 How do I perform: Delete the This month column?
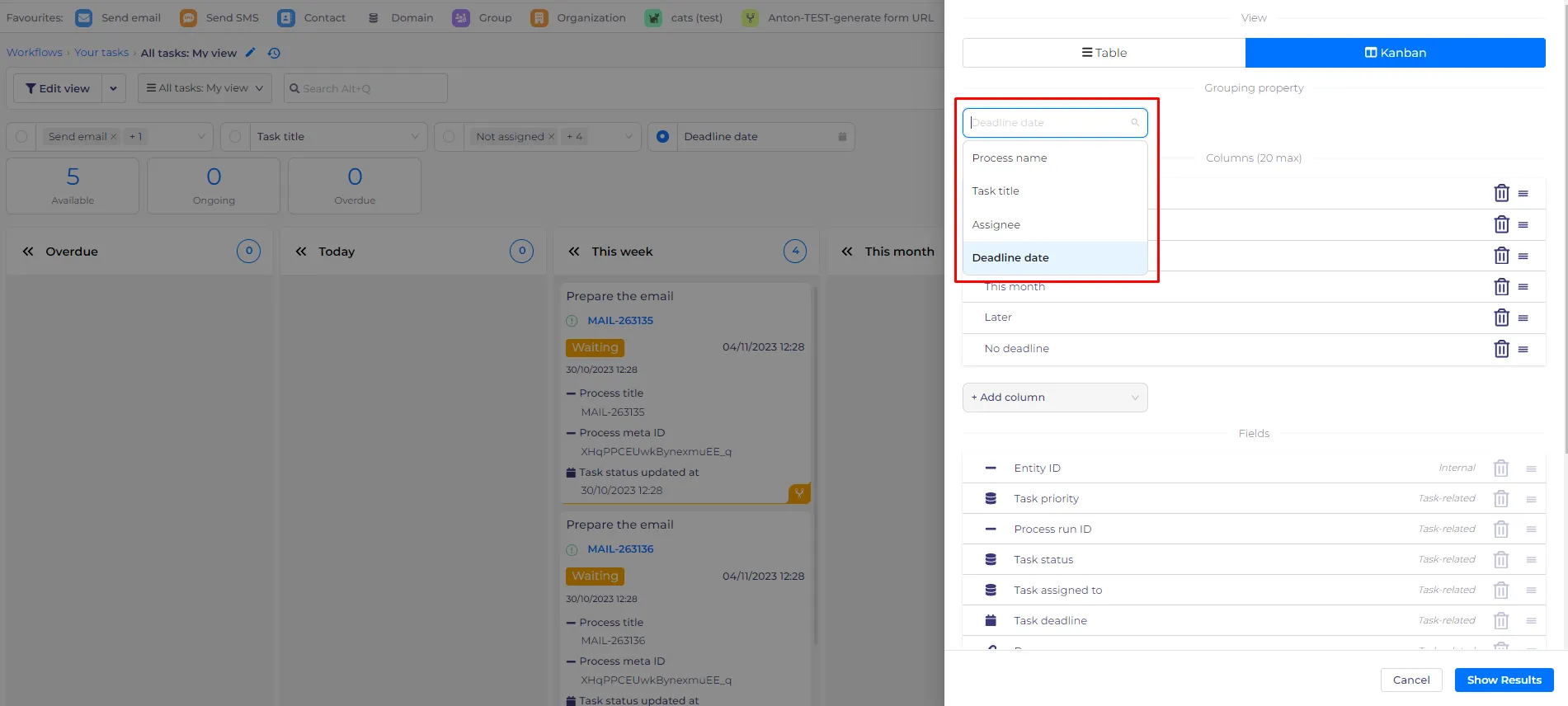(x=1501, y=287)
